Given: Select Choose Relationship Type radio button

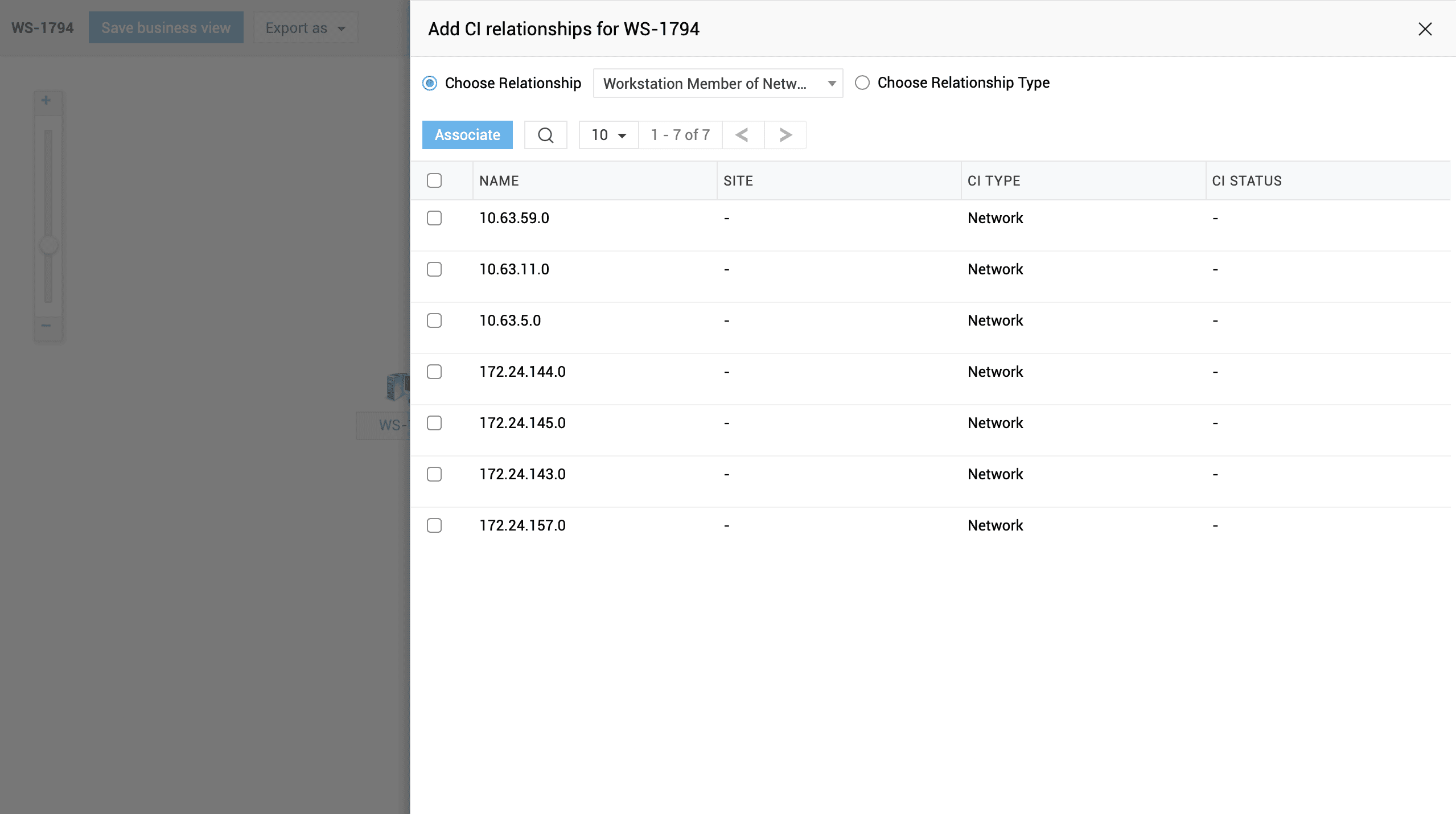Looking at the screenshot, I should pos(862,83).
